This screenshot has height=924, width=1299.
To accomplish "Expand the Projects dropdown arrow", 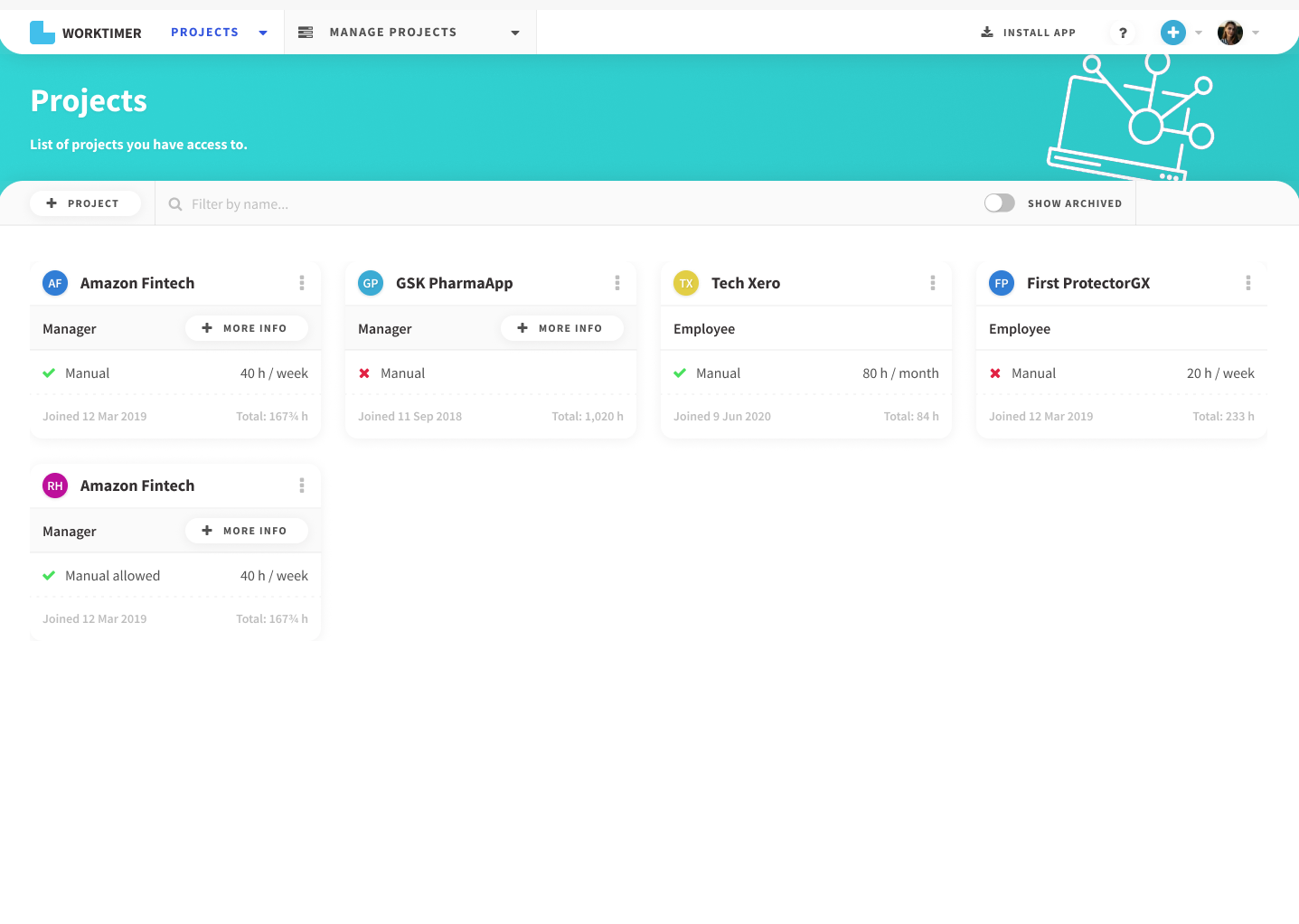I will (263, 33).
